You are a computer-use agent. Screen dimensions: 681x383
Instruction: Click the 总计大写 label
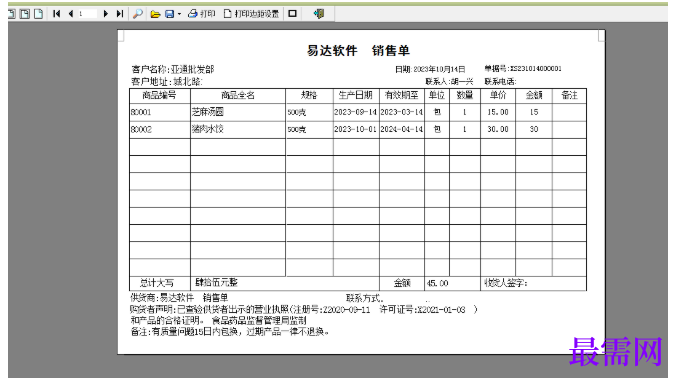point(157,283)
